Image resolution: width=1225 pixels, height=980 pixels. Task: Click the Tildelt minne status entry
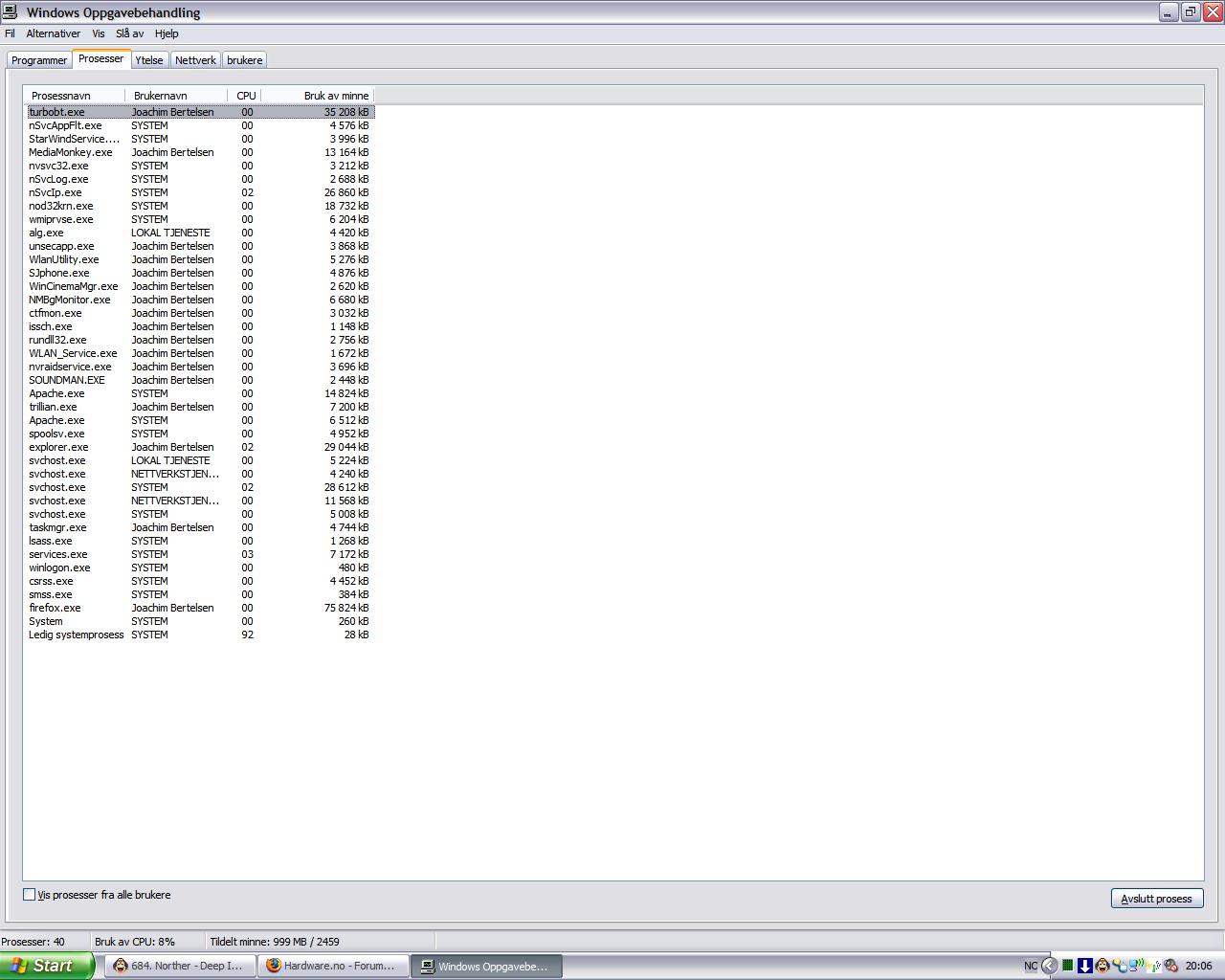tap(275, 942)
